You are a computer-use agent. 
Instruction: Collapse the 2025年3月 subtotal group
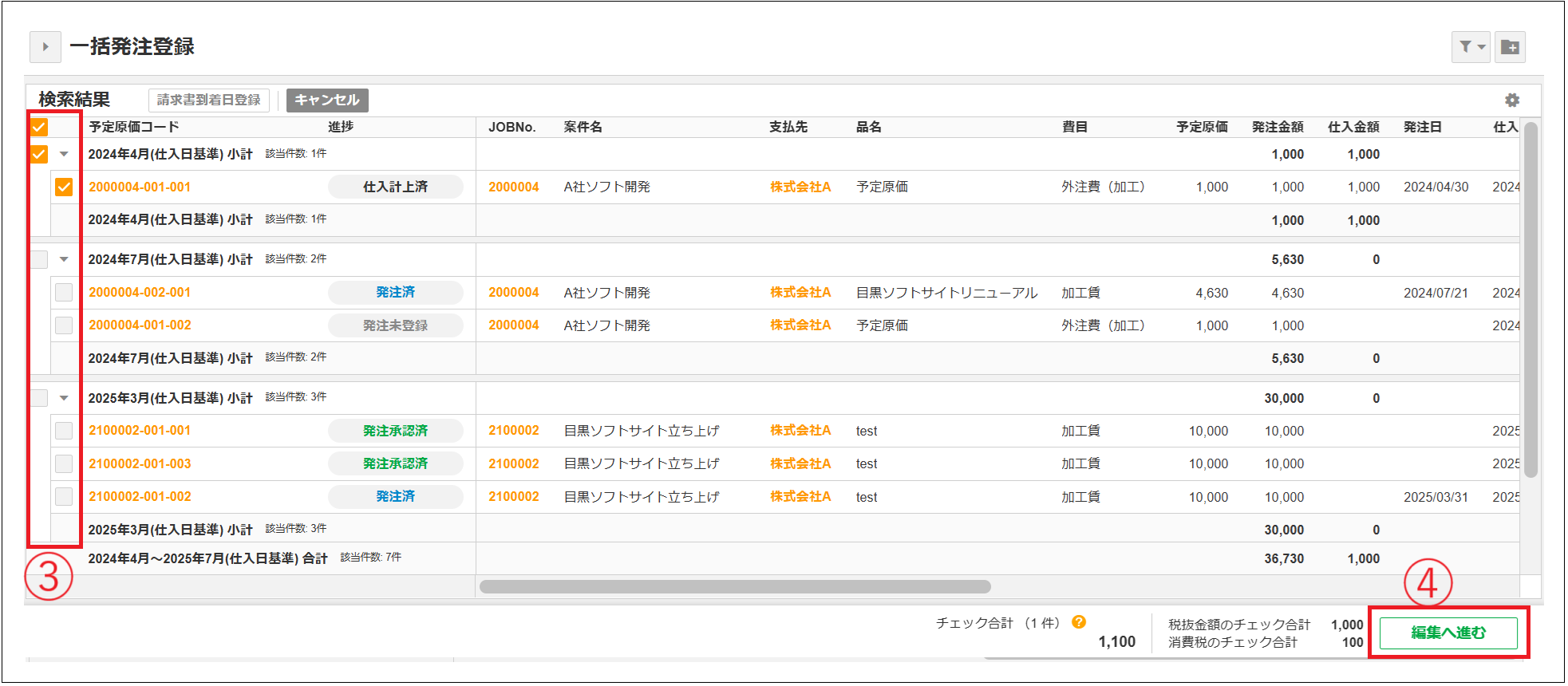tap(65, 398)
